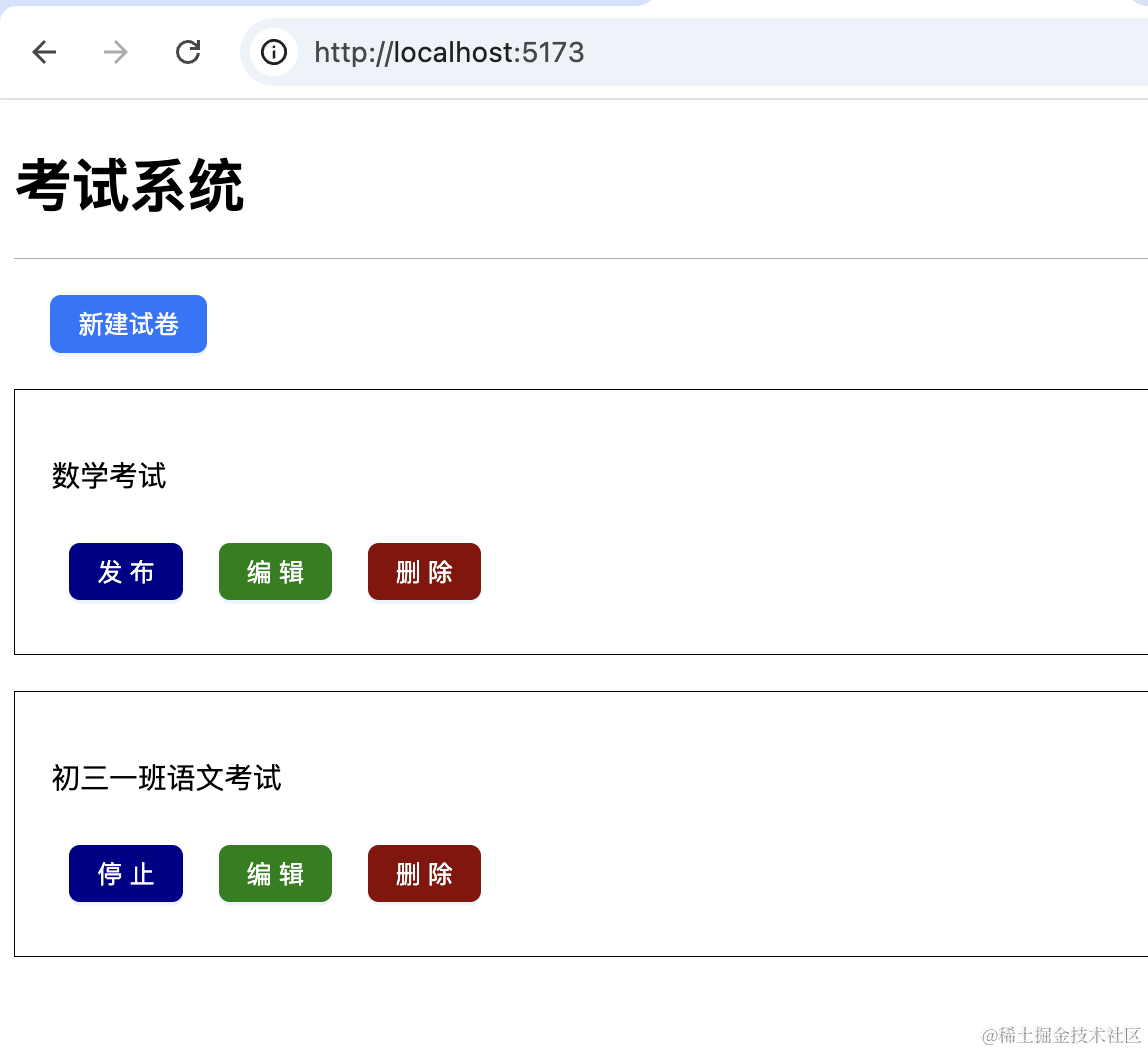The height and width of the screenshot is (1052, 1148).
Task: Click the localhost:5173 URL text
Action: (449, 52)
